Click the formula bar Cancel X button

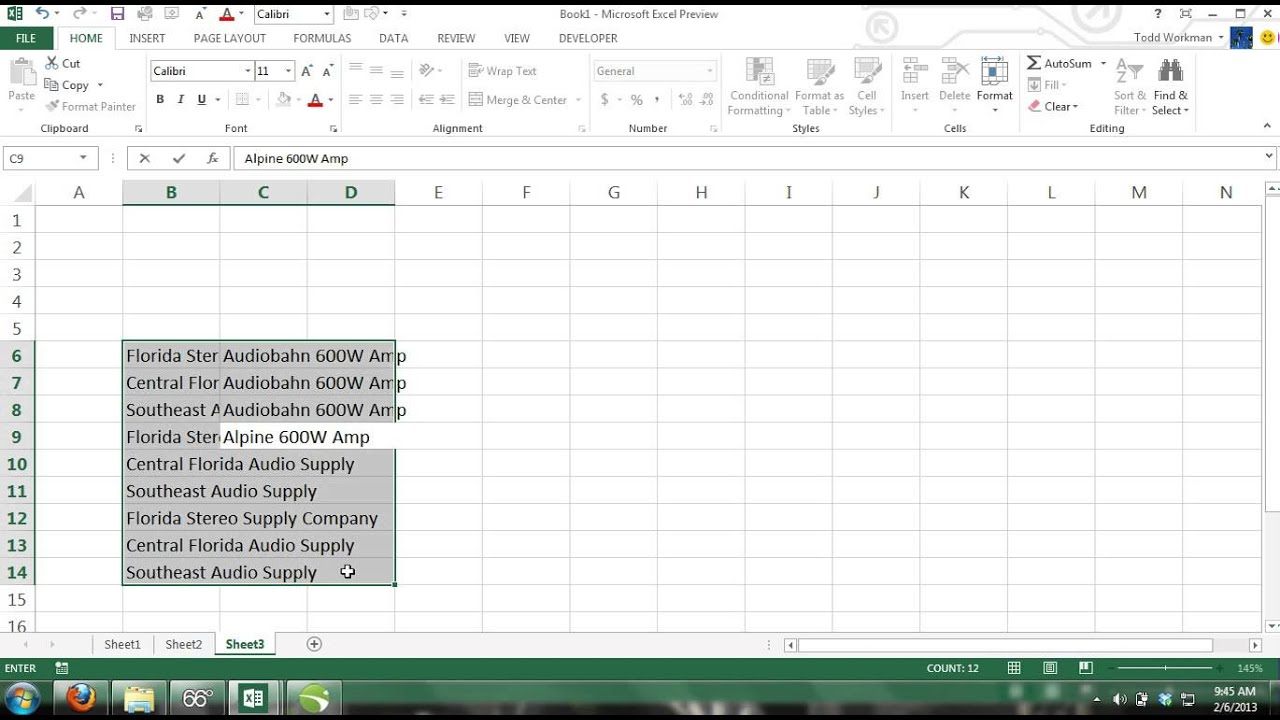pyautogui.click(x=145, y=158)
